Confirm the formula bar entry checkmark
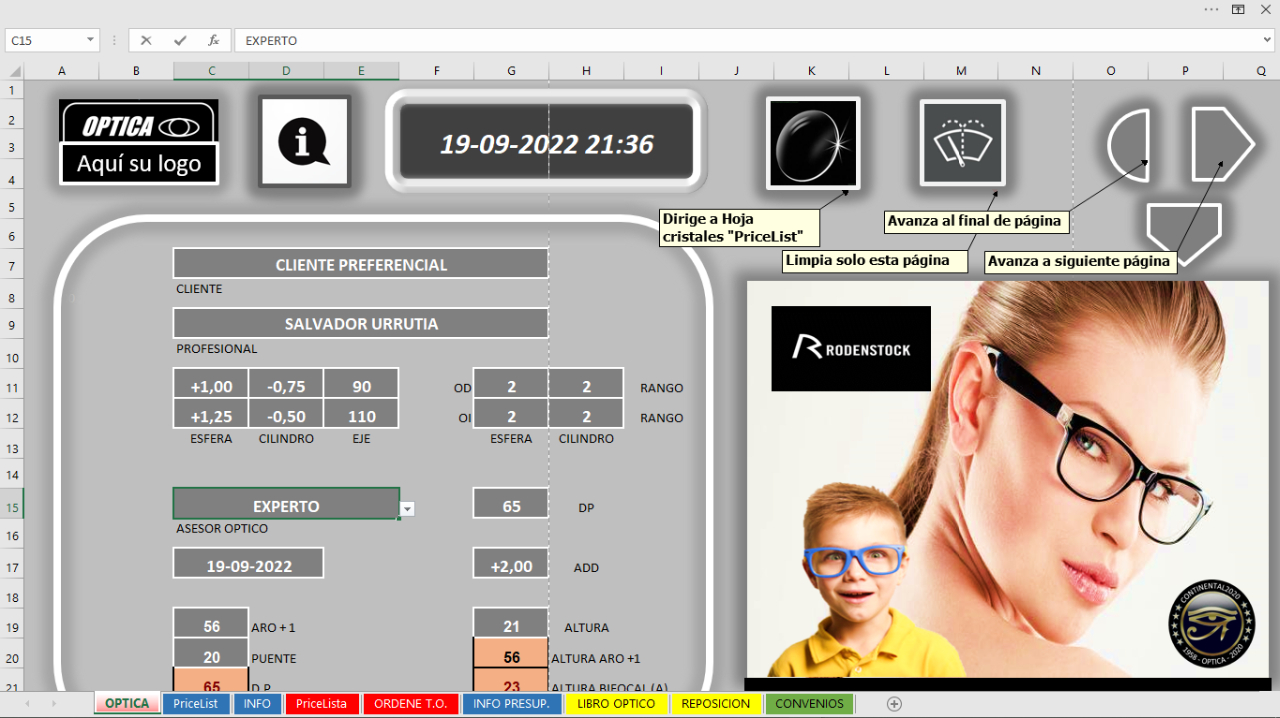 [180, 41]
